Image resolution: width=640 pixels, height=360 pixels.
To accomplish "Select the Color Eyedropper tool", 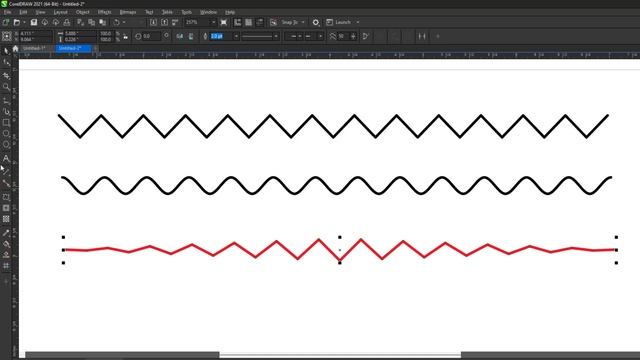I will (6, 233).
